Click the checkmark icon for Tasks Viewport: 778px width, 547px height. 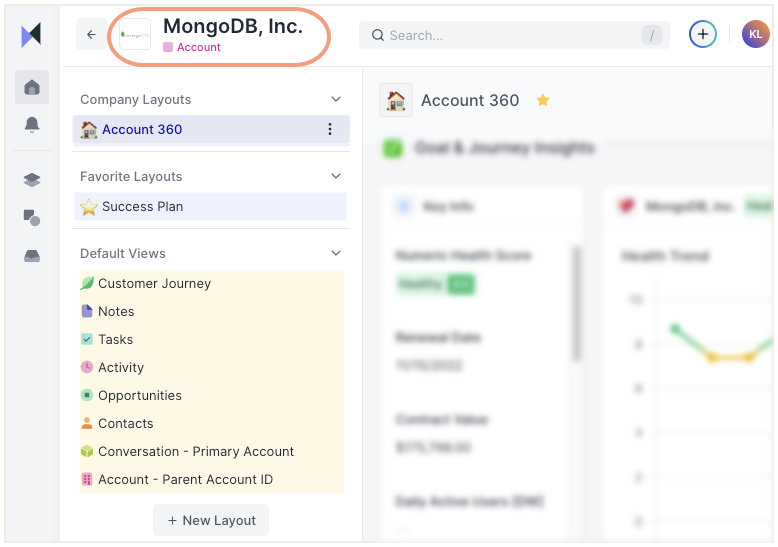click(x=87, y=339)
